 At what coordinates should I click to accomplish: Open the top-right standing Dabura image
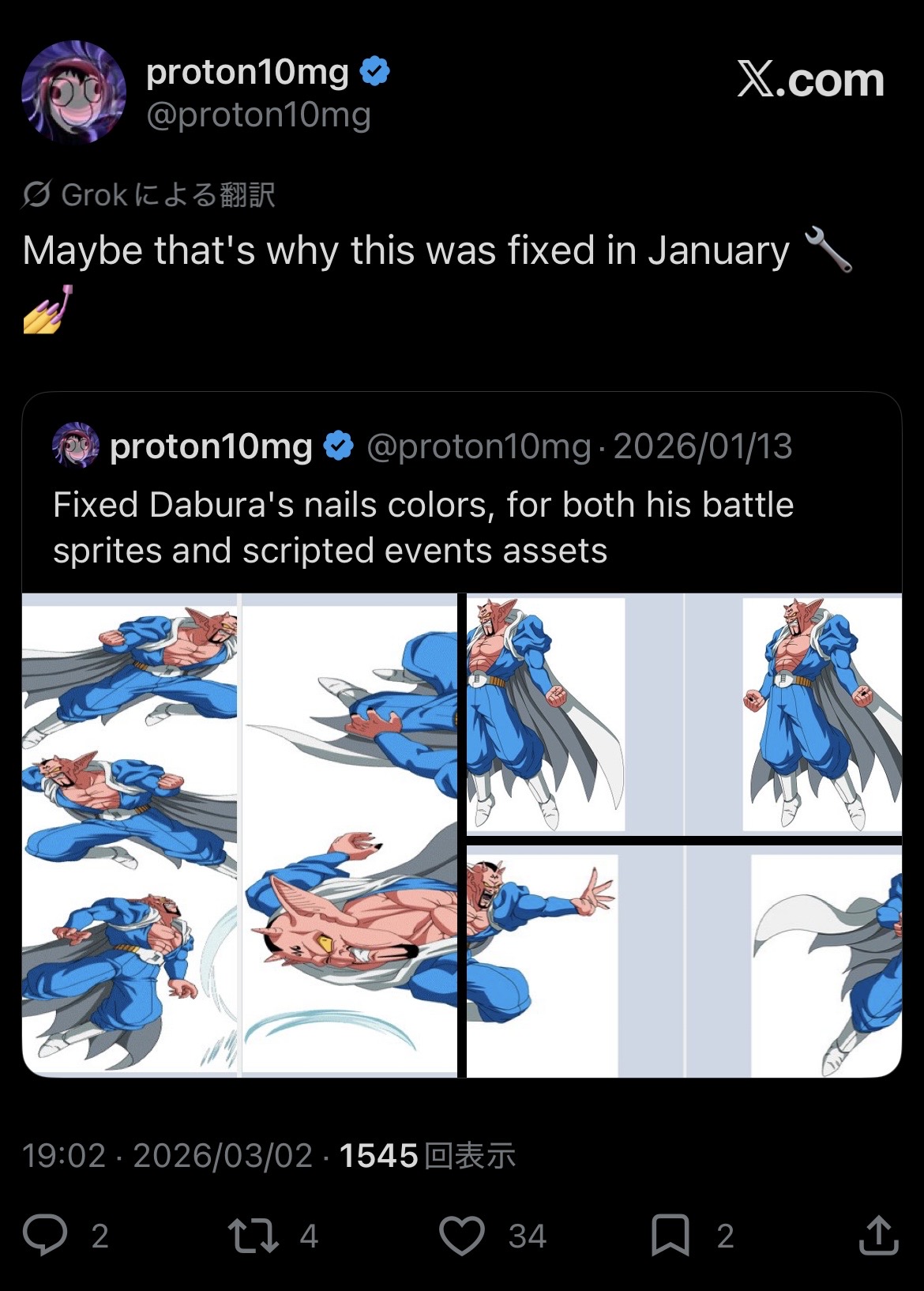tap(684, 714)
